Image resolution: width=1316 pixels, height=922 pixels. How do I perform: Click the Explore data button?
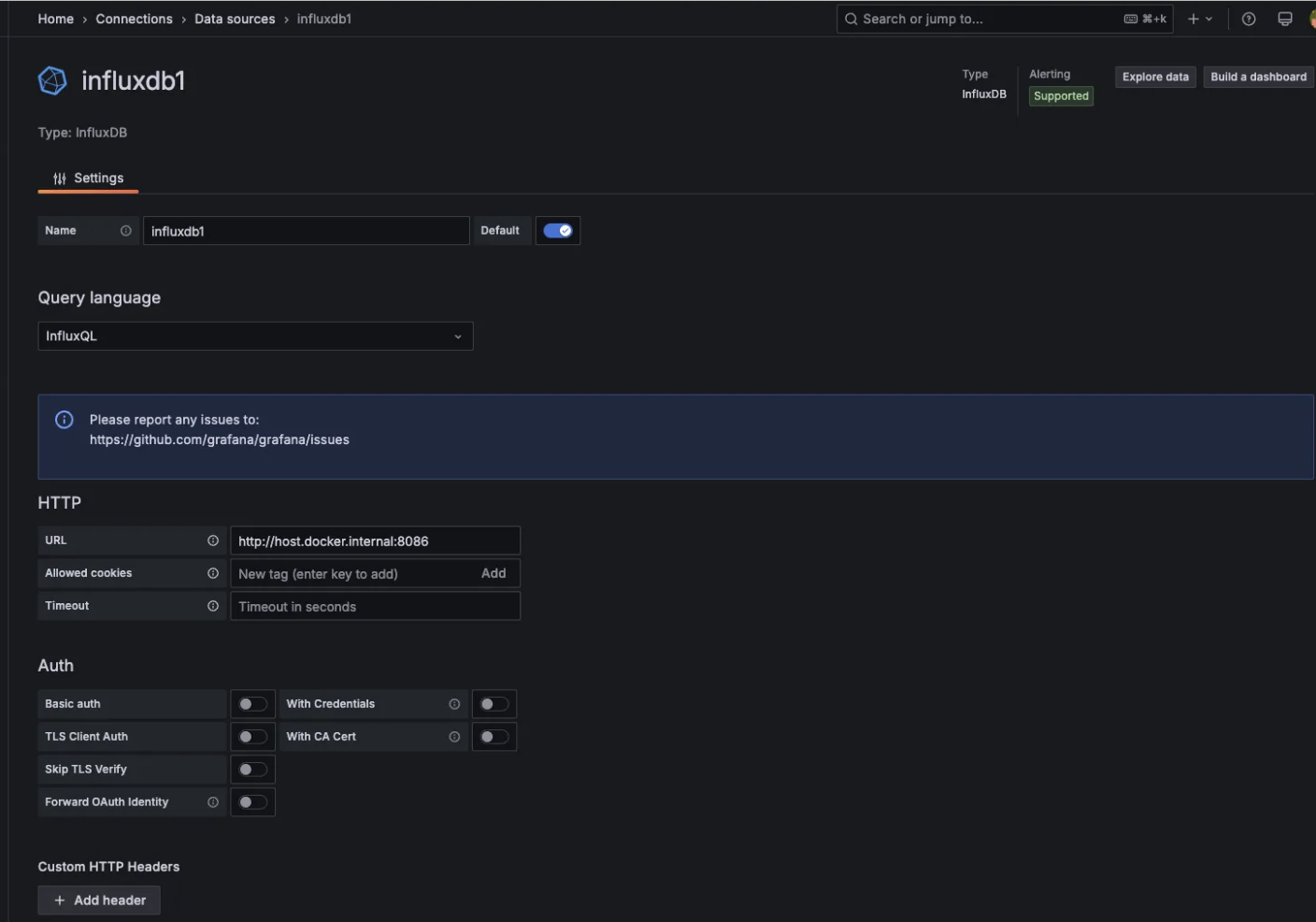(1155, 77)
